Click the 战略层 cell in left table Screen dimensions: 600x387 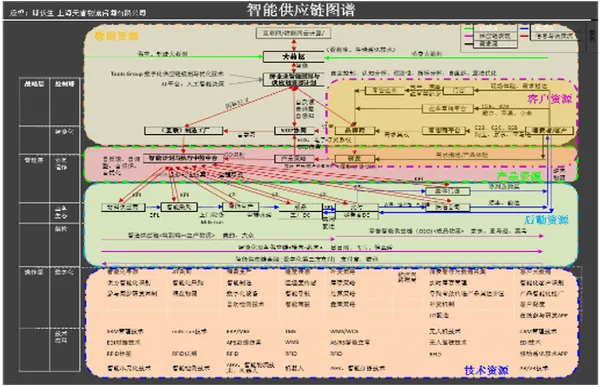[x=34, y=83]
